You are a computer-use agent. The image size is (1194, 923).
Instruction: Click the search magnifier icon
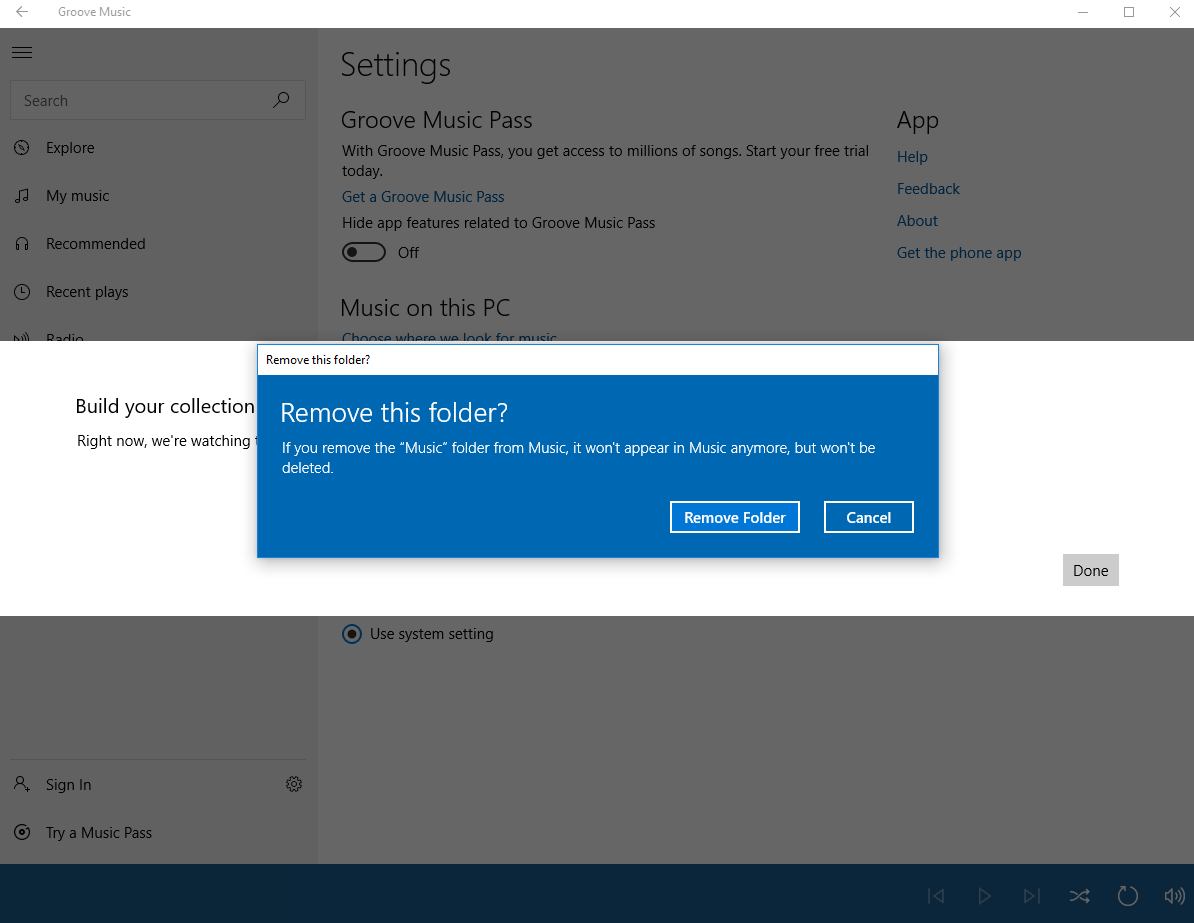coord(281,100)
